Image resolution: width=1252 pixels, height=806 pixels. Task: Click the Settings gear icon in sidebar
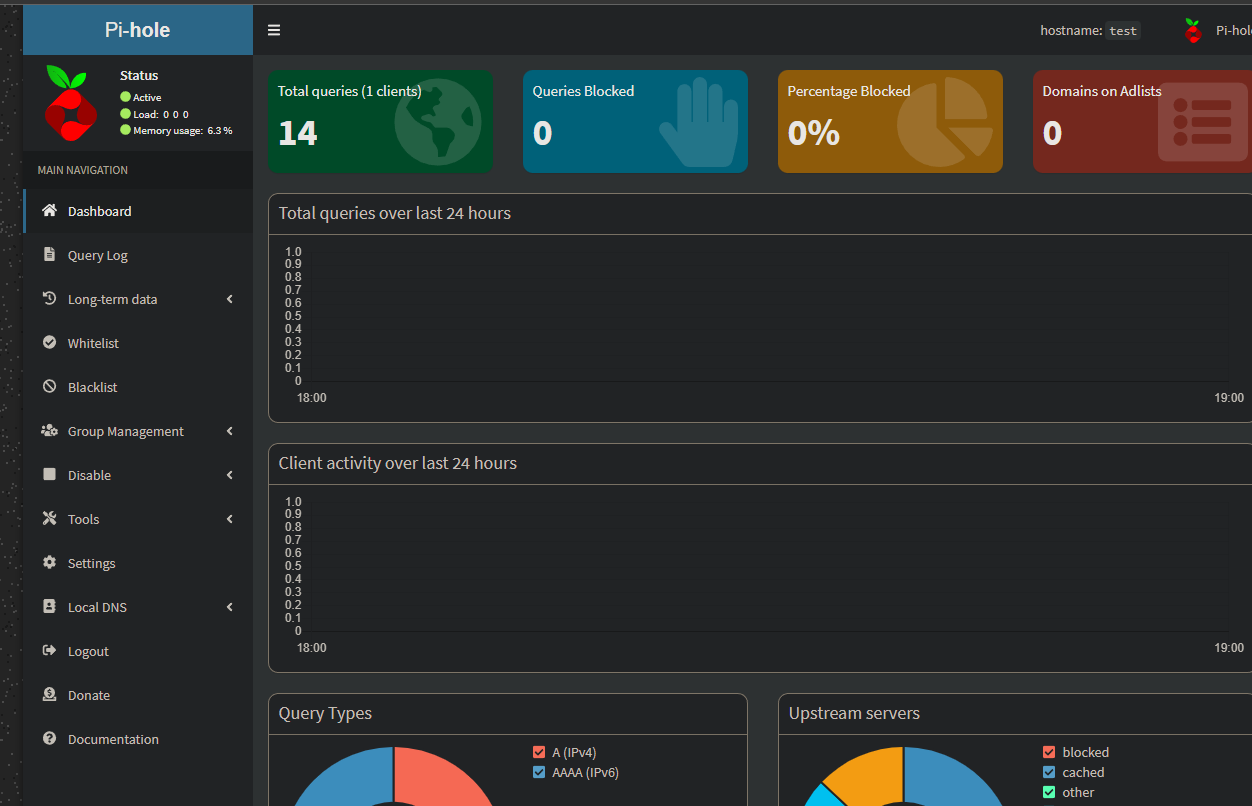coord(49,563)
